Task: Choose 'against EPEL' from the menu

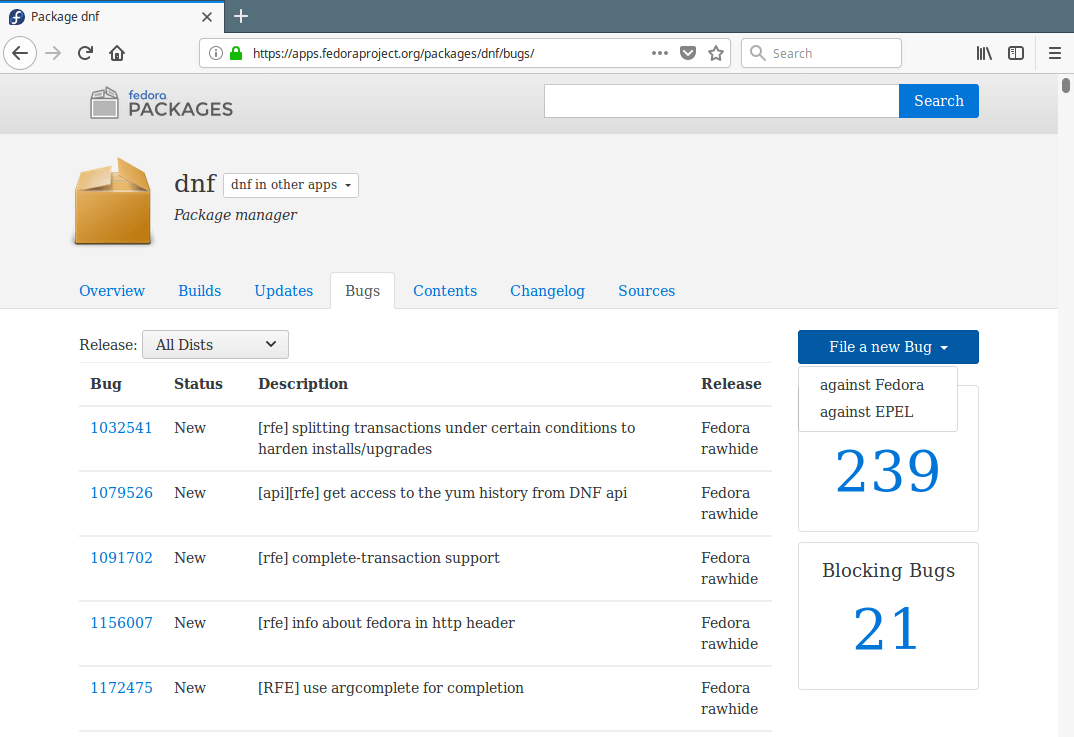Action: (x=866, y=412)
